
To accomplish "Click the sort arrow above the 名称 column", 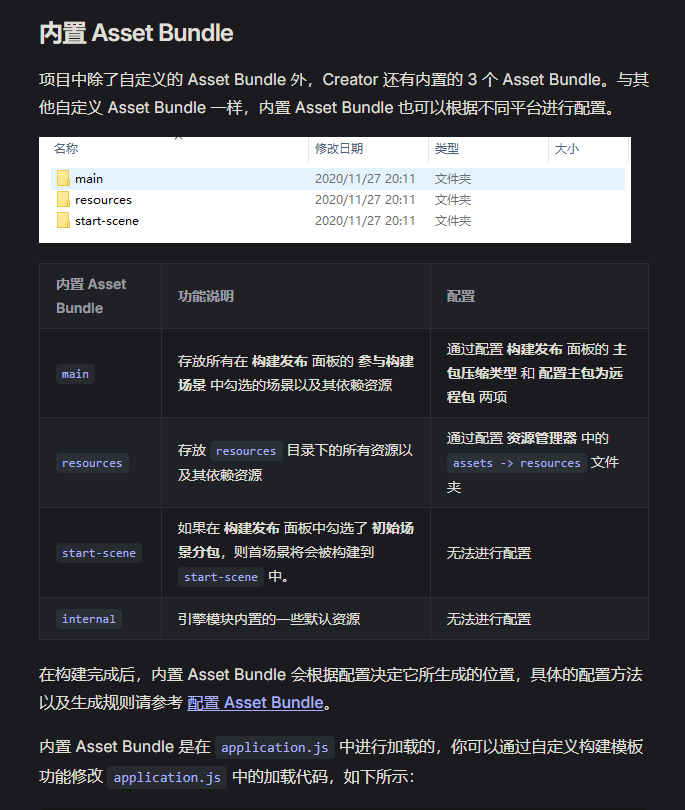I will click(179, 138).
